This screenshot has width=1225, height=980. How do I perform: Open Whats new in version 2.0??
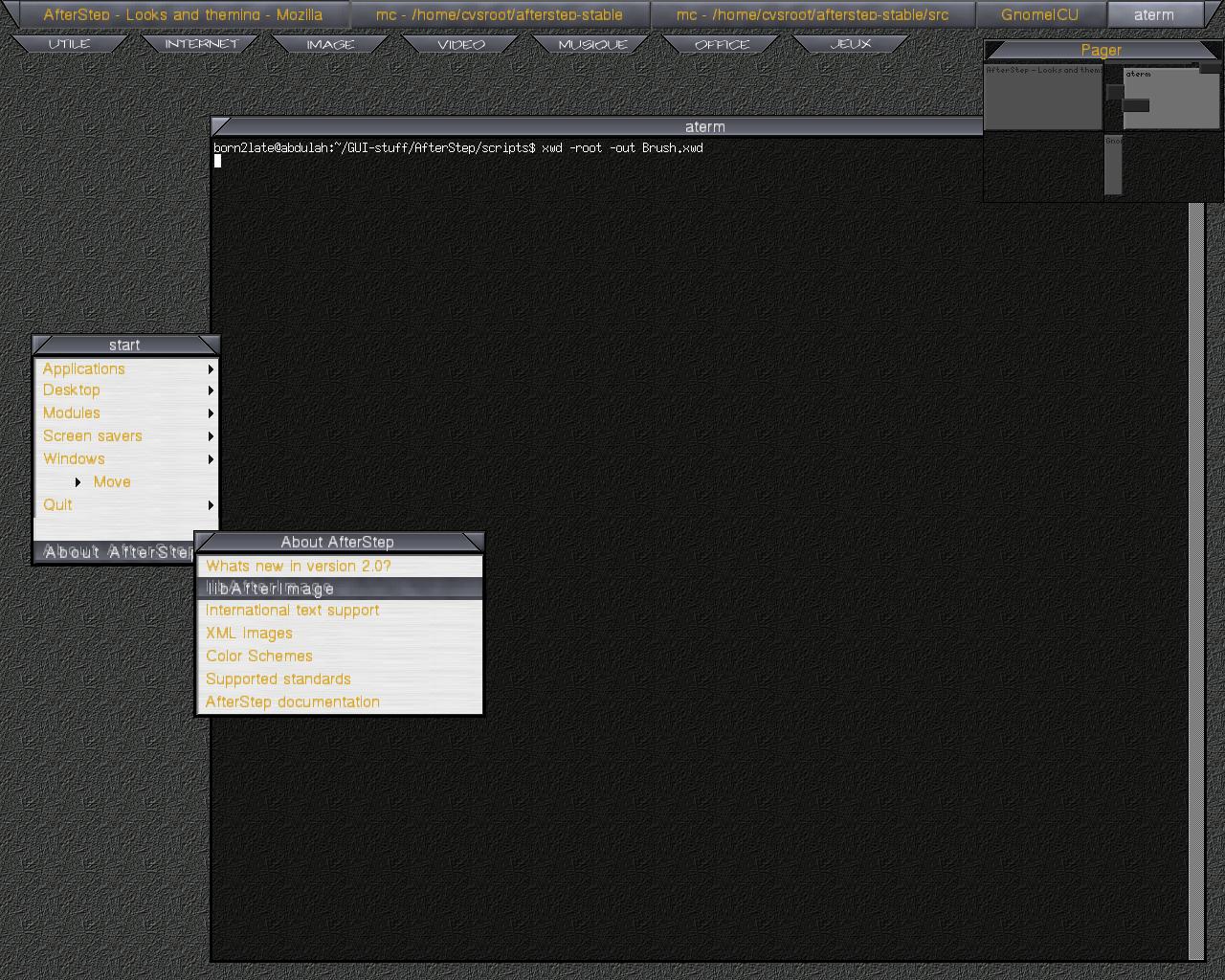340,566
